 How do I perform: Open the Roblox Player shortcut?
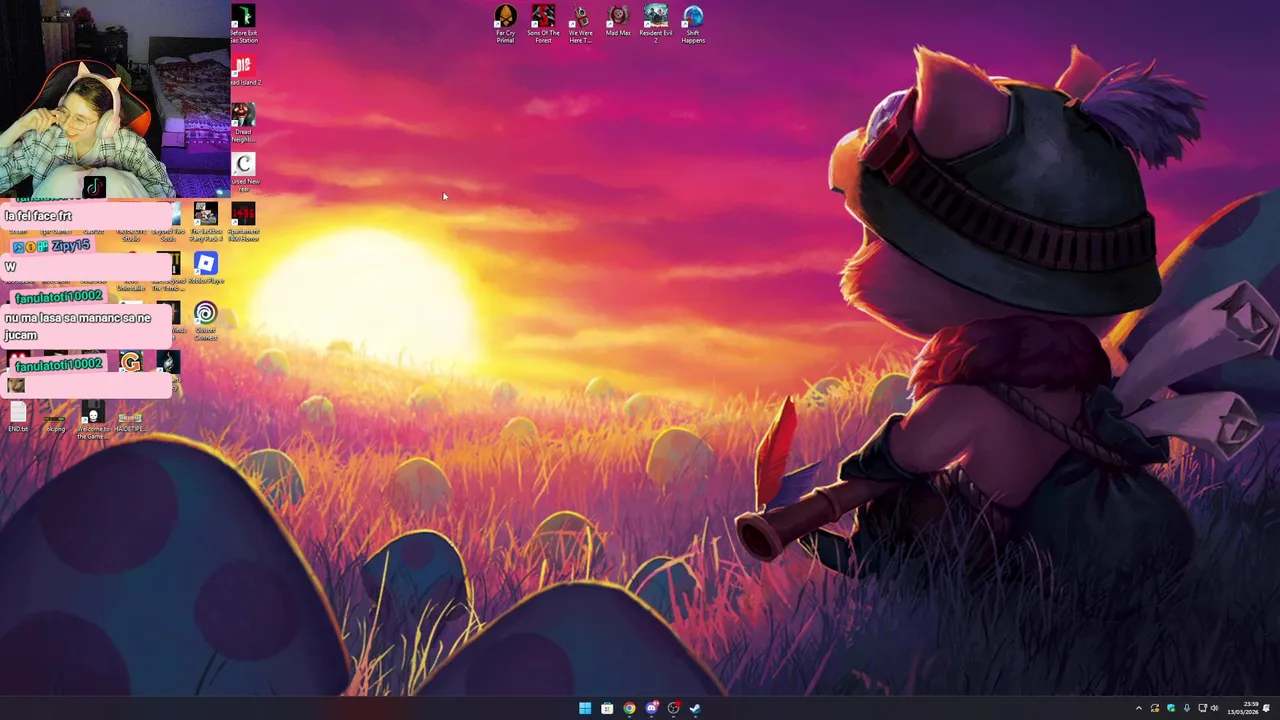click(205, 270)
